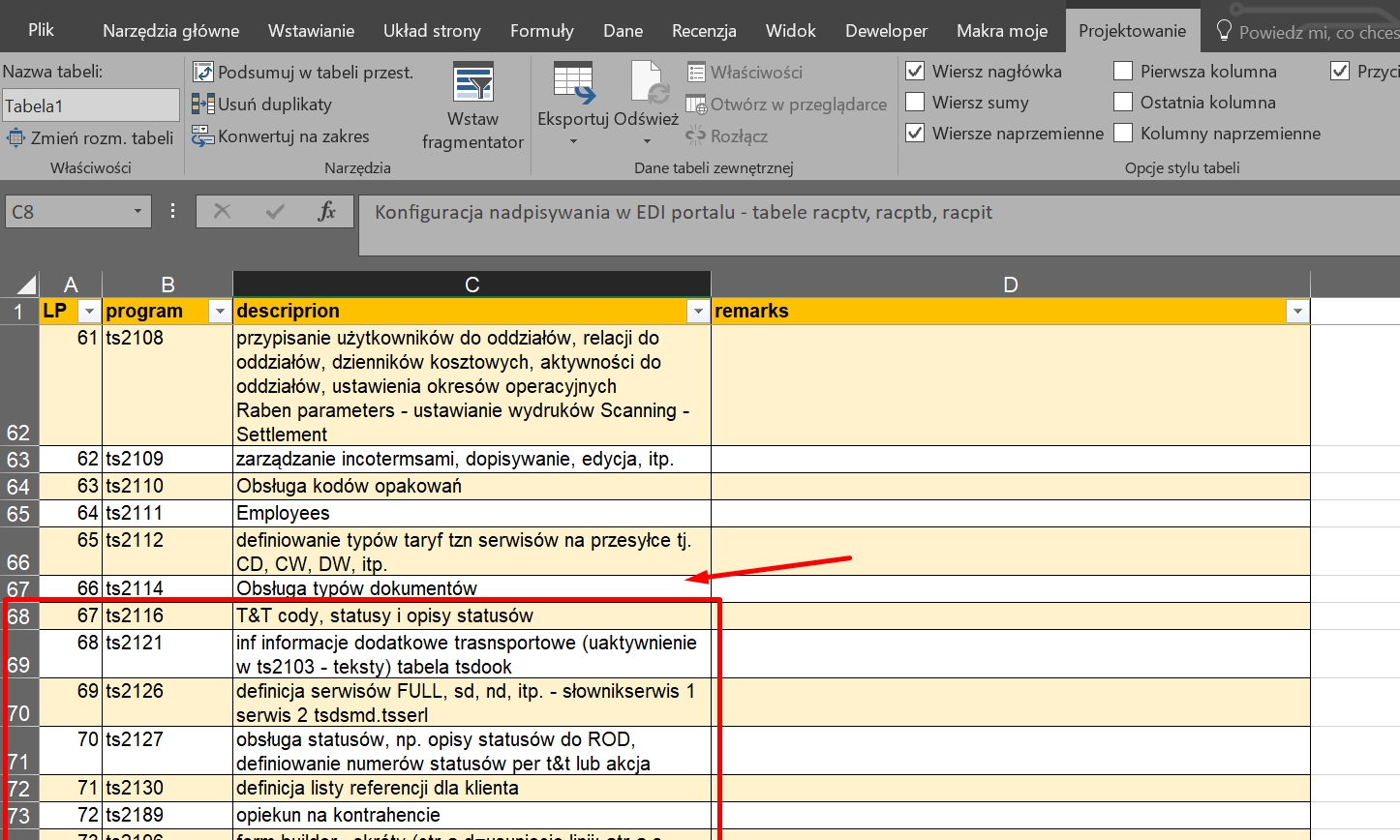Viewport: 1400px width, 840px height.
Task: Toggle the Pierwsza kolumna checkbox
Action: click(1123, 72)
